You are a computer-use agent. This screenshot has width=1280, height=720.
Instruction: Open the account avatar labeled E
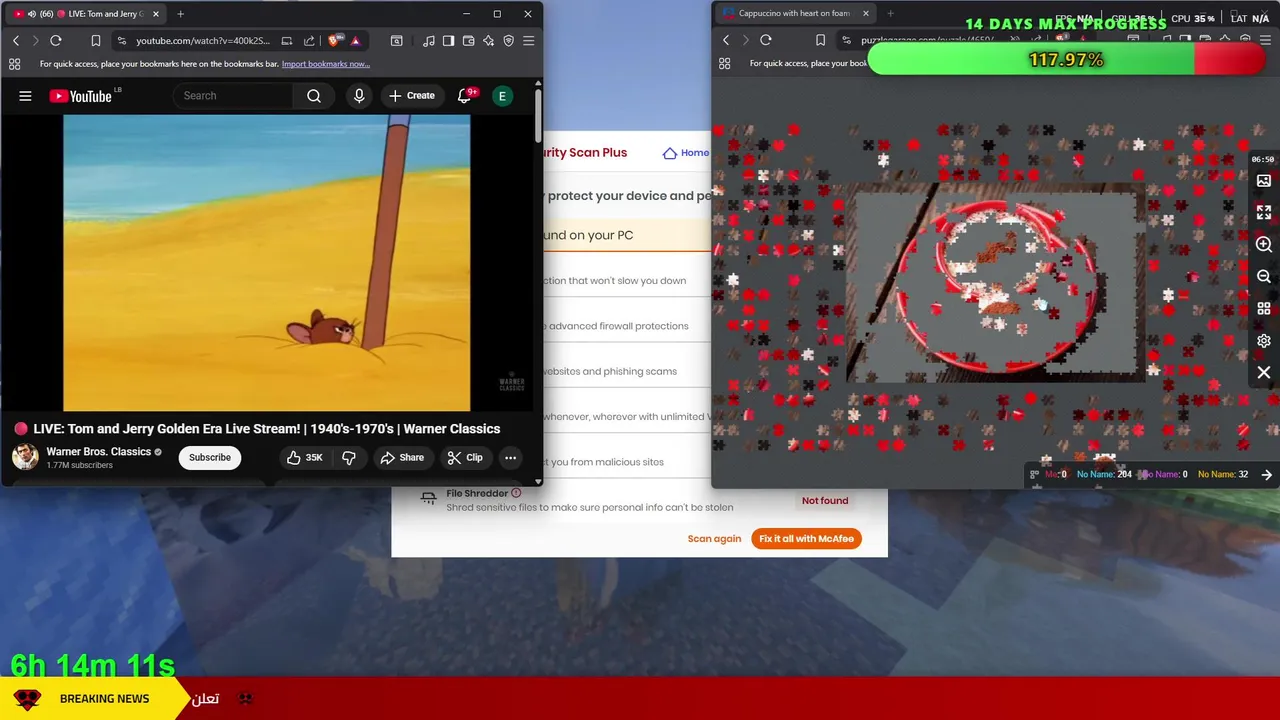tap(503, 96)
